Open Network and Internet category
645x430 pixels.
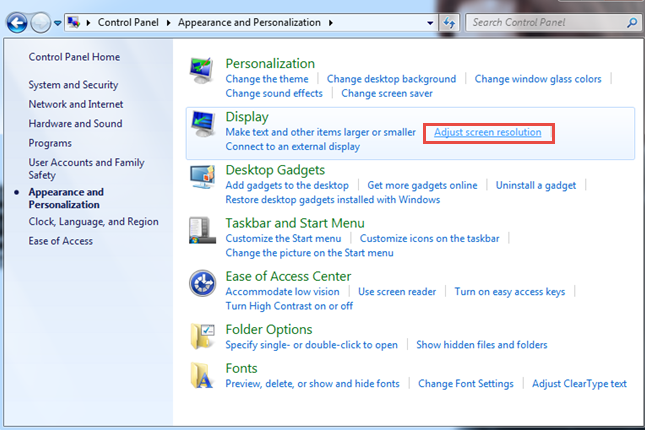76,104
